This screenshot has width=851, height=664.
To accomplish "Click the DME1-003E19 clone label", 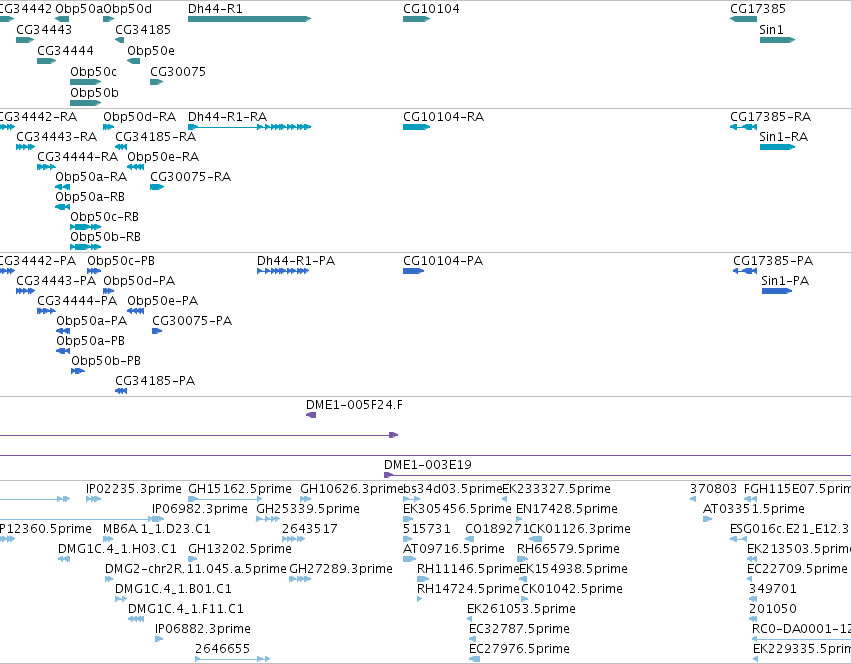I will pos(428,465).
